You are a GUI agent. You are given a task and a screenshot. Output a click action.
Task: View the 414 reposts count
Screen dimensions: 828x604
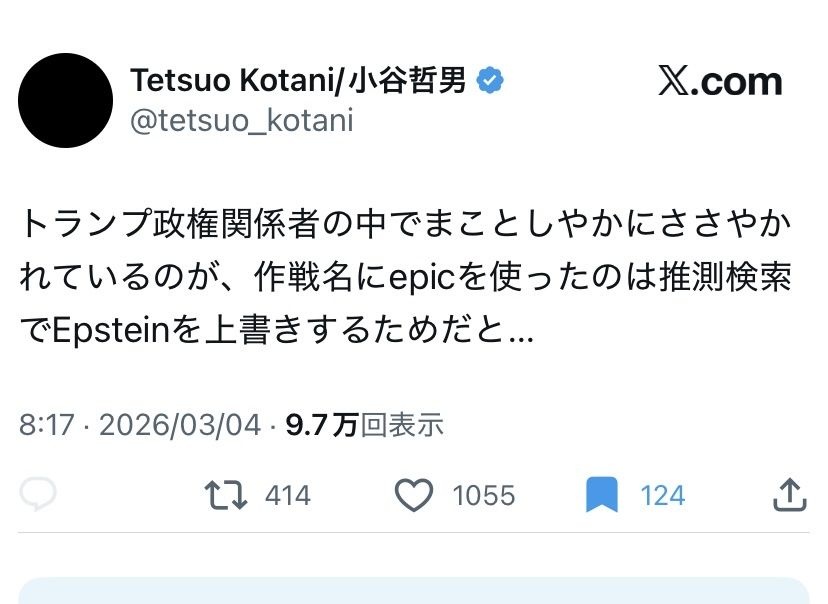[288, 496]
